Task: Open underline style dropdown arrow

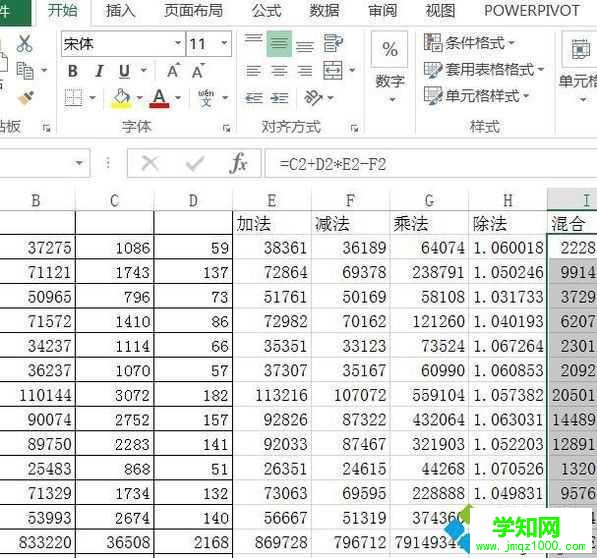Action: (x=144, y=71)
